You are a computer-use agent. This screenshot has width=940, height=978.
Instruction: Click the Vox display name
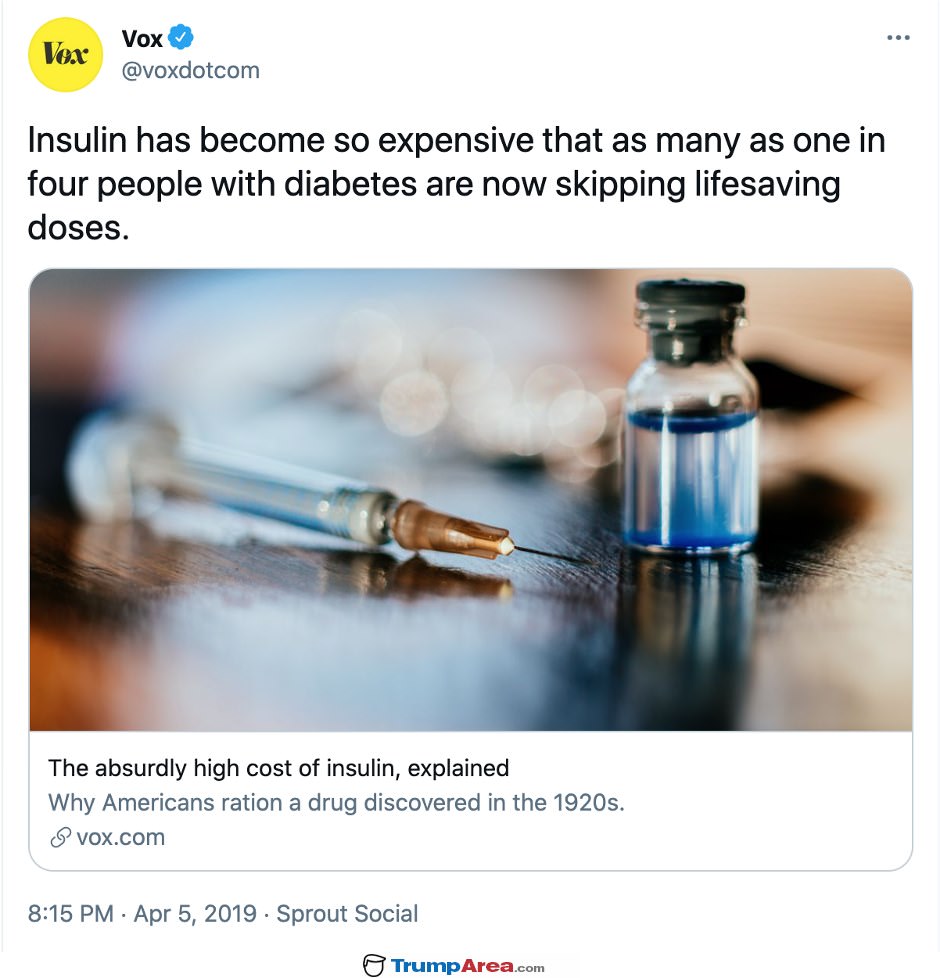[x=142, y=39]
